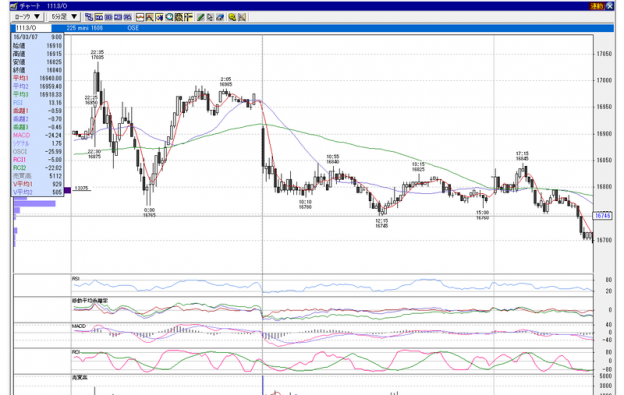Open the red line chart indicator icon
This screenshot has width=624, height=395.
coord(140,17)
